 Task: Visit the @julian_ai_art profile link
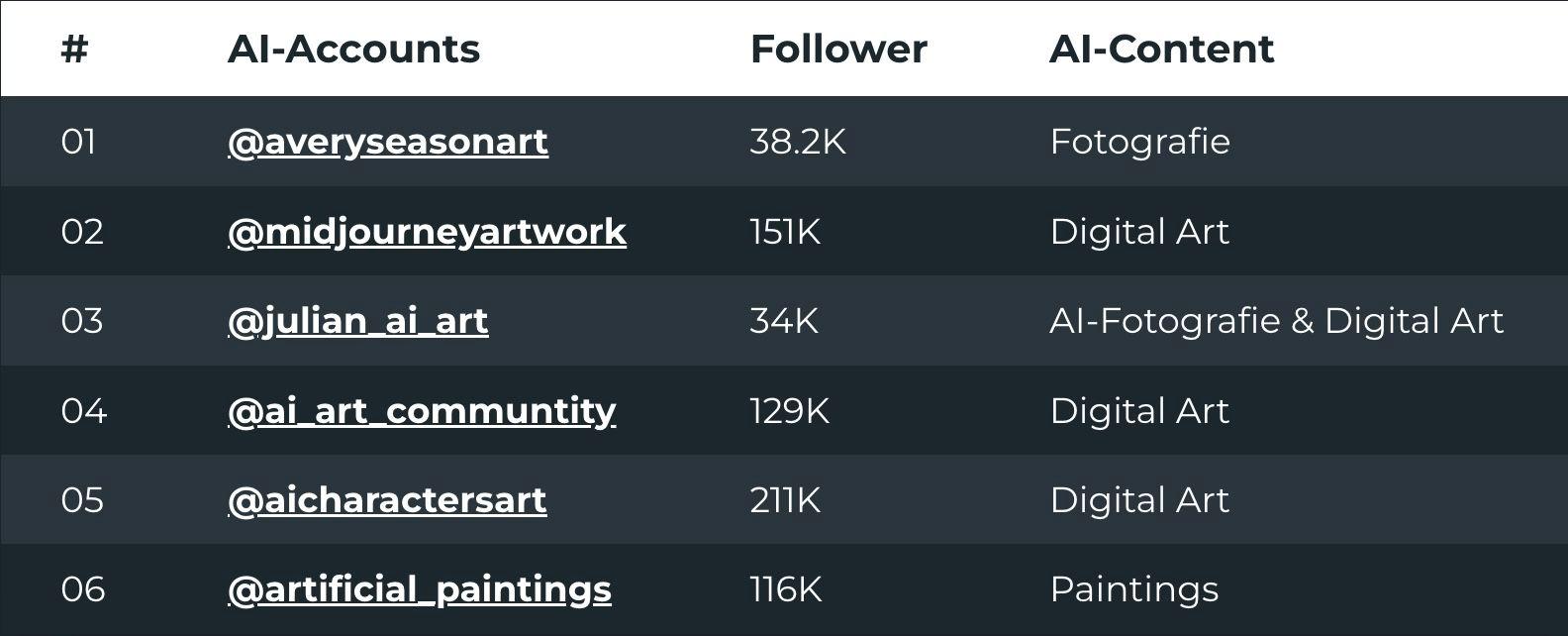(x=358, y=321)
